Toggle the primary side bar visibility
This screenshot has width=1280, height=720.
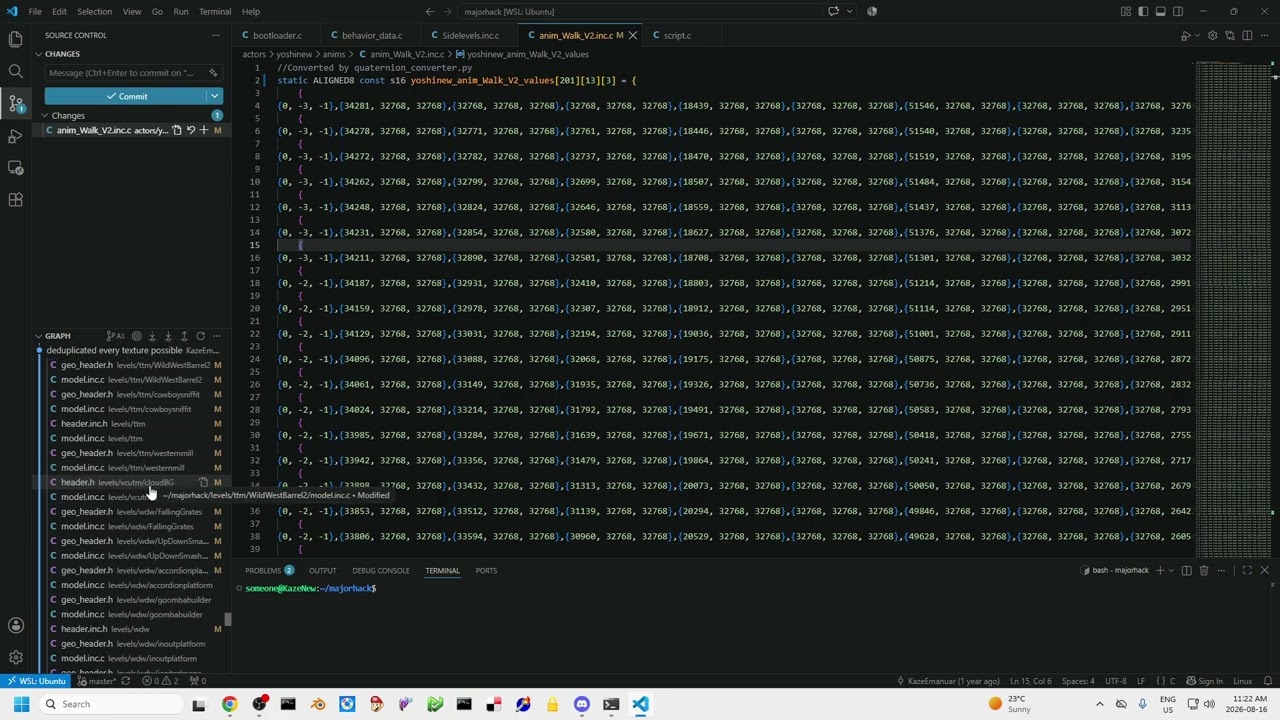click(1143, 11)
